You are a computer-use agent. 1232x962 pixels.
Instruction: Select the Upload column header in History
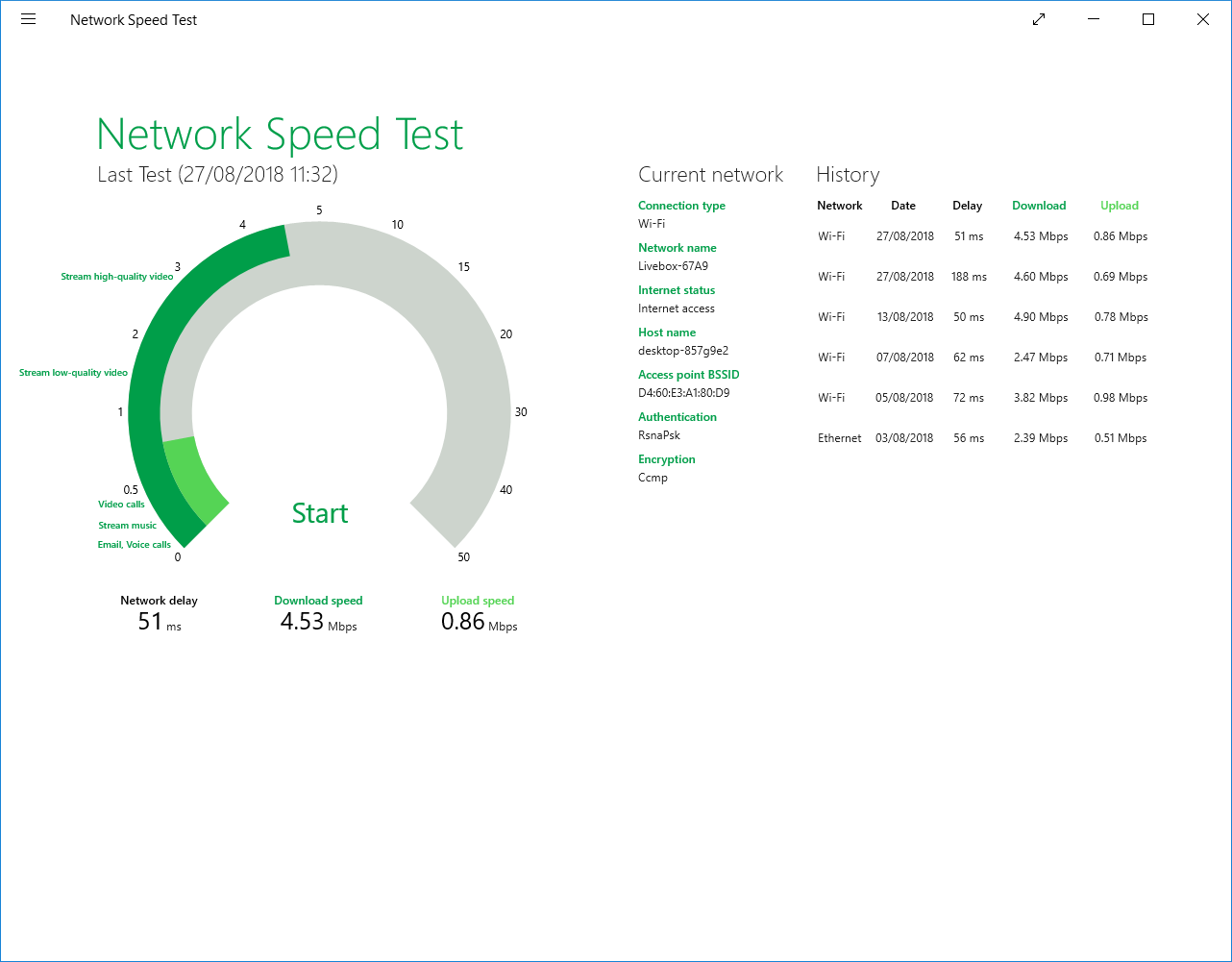[x=1119, y=205]
